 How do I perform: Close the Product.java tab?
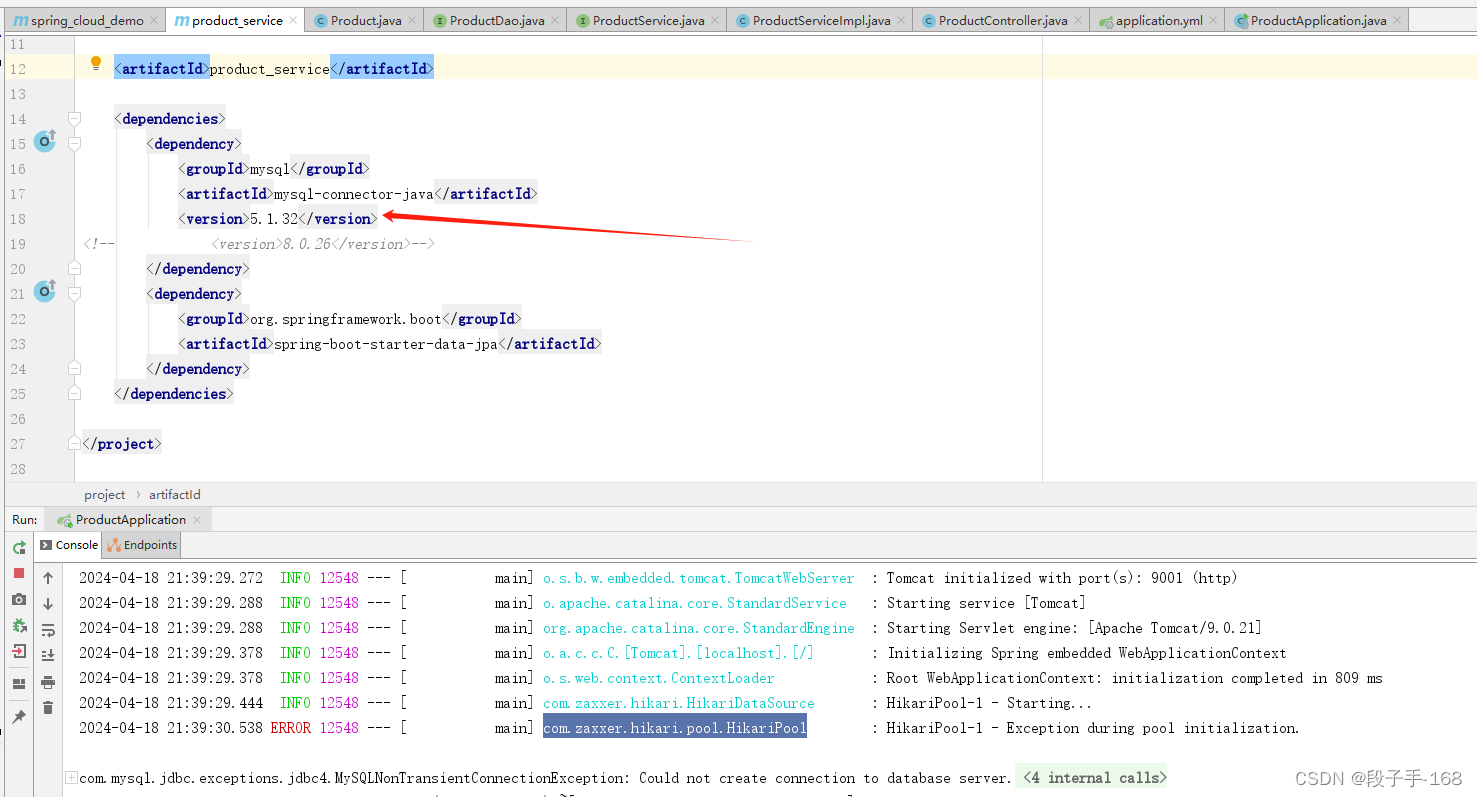(412, 20)
